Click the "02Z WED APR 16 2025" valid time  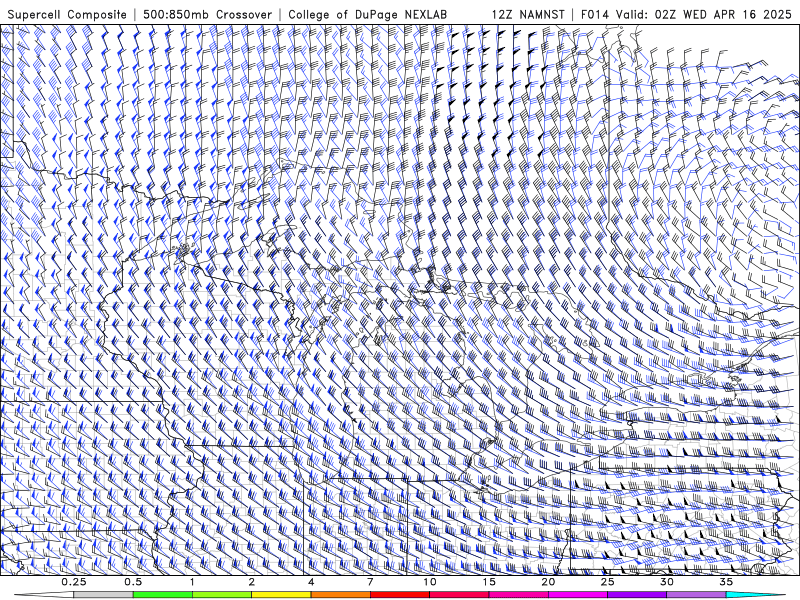pyautogui.click(x=723, y=14)
